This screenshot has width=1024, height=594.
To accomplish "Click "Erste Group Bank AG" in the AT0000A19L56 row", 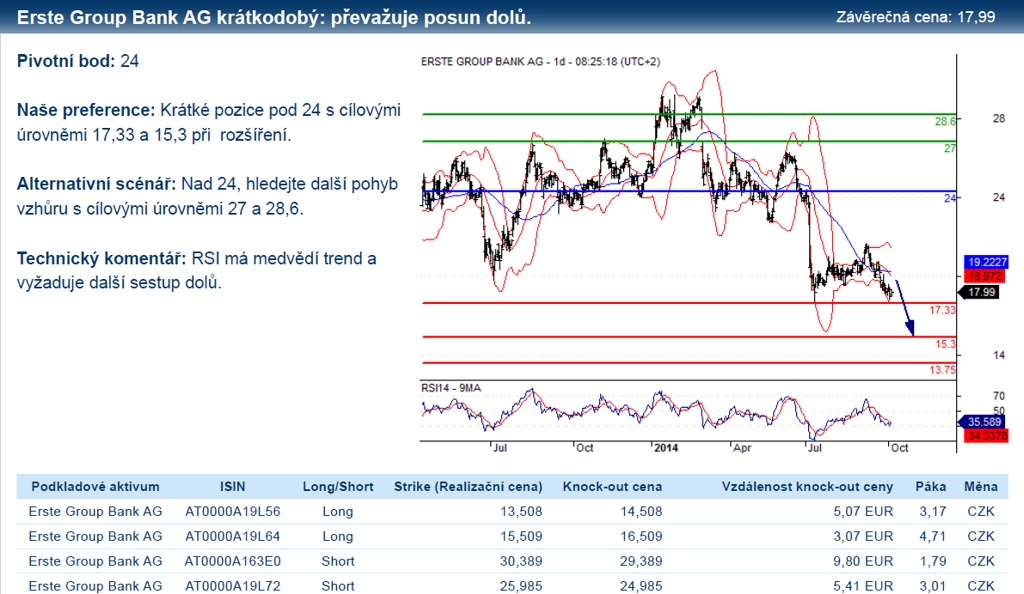I will [x=95, y=512].
